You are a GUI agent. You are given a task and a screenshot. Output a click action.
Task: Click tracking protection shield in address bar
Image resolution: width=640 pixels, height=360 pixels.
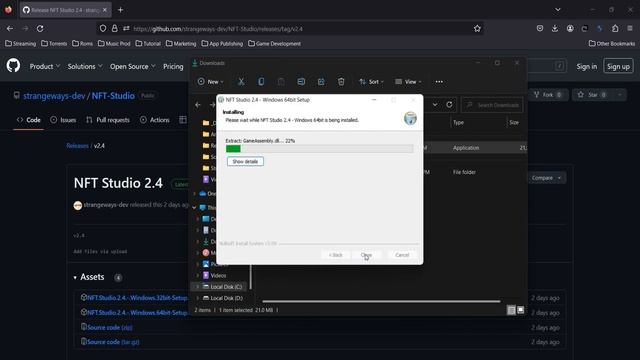[x=103, y=29]
